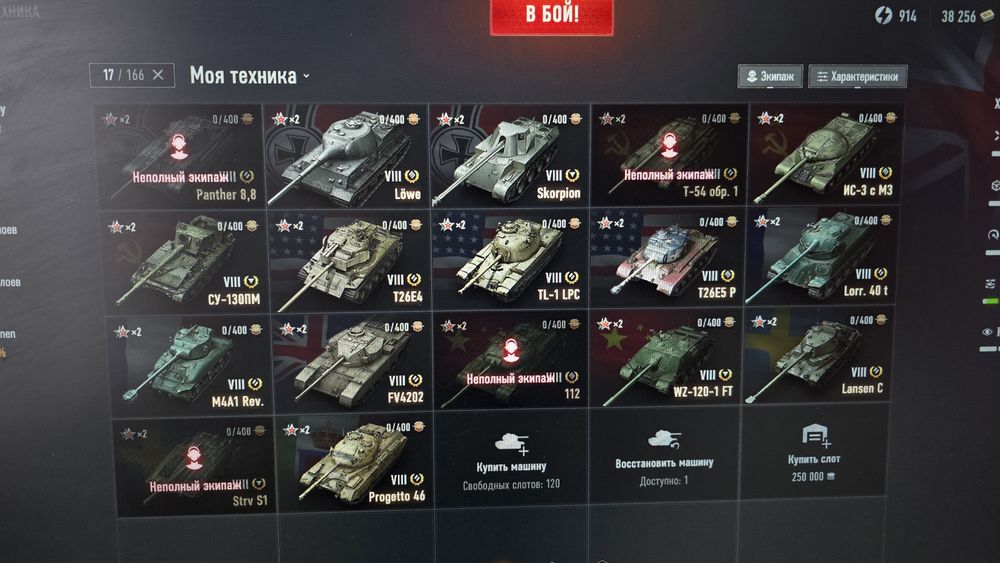Viewport: 1000px width, 563px height.
Task: Click the Восстановить машину icon
Action: [x=665, y=439]
